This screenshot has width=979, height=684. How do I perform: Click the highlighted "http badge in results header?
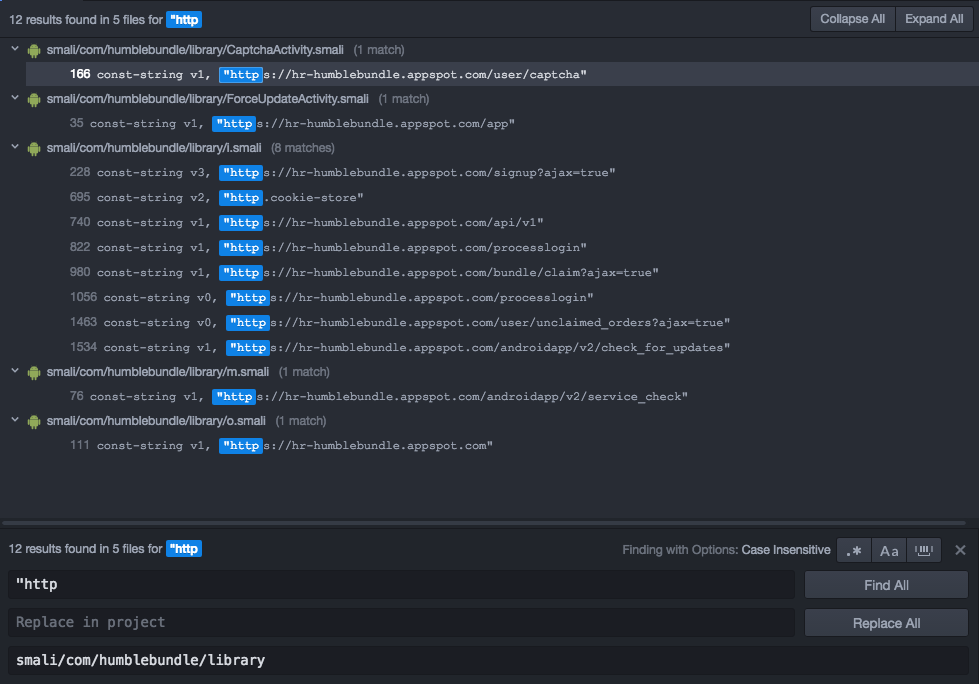[x=183, y=19]
